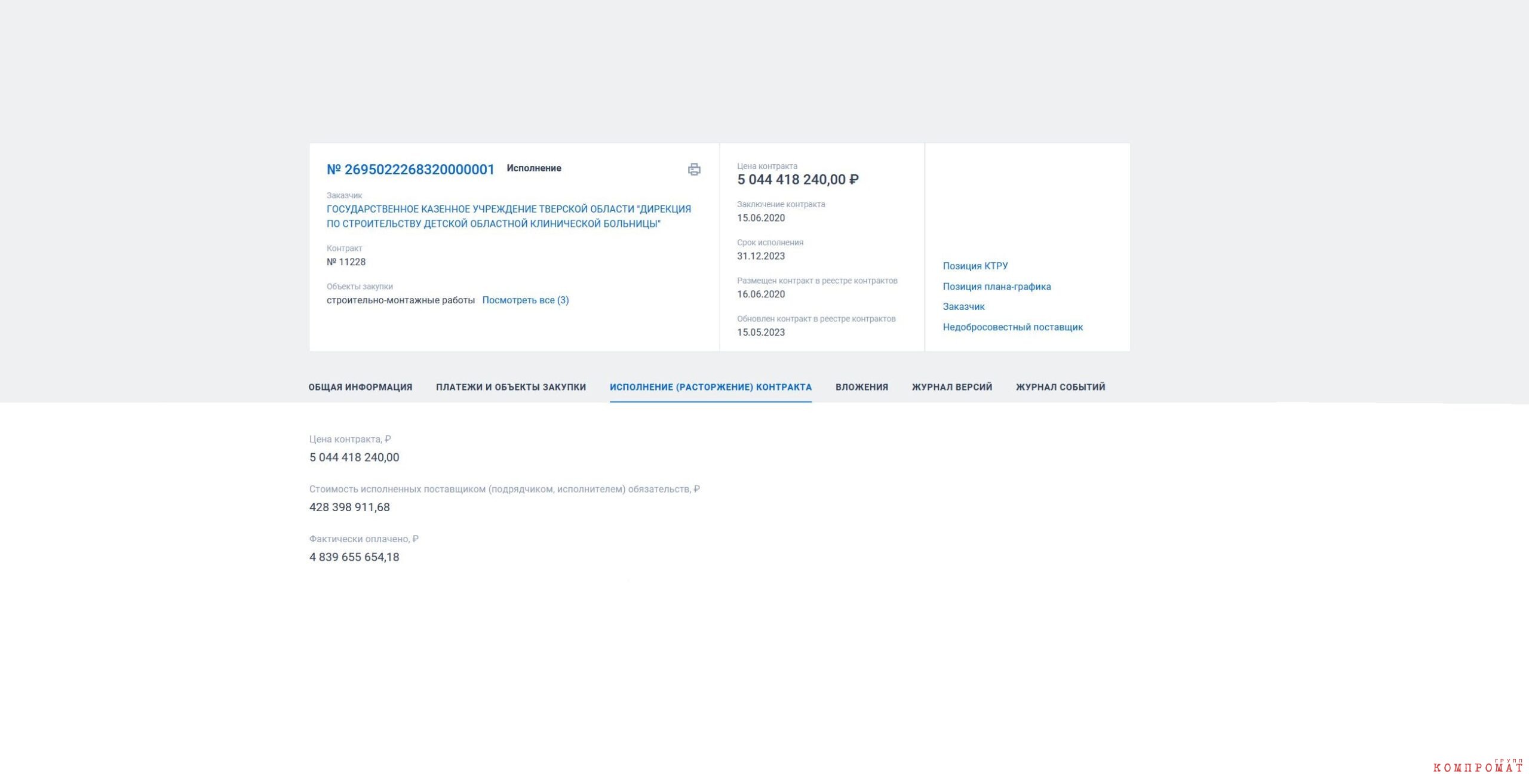Open contract number 2695022268320000001 link
The width and height of the screenshot is (1529, 784).
point(410,170)
